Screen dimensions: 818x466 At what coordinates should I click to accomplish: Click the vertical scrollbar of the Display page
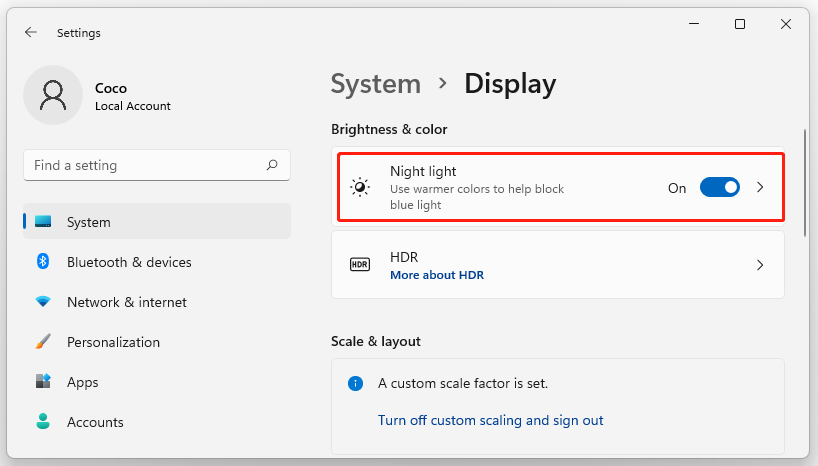(805, 183)
